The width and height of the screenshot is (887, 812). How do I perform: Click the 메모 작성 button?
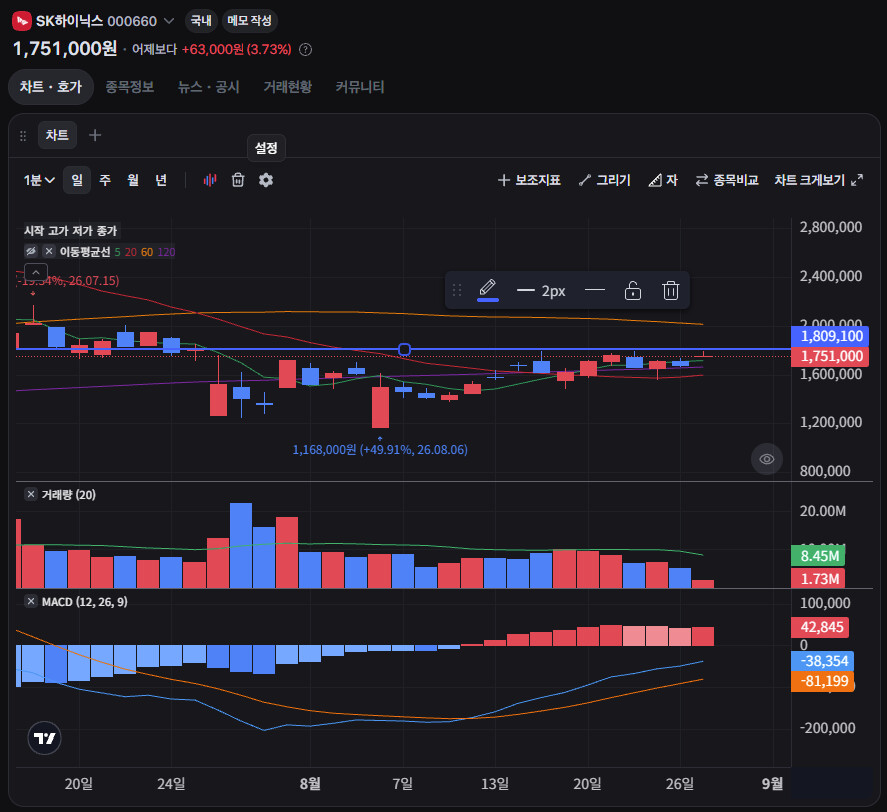pyautogui.click(x=249, y=21)
